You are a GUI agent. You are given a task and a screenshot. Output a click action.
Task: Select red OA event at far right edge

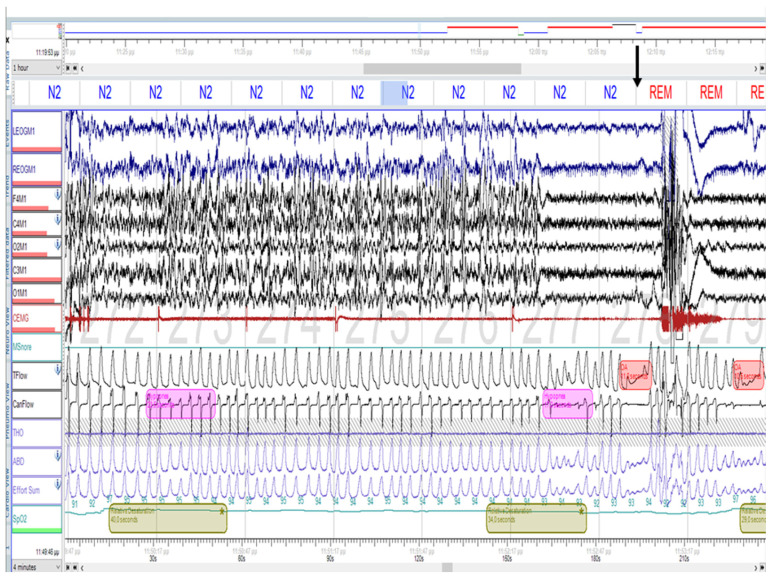pos(748,375)
